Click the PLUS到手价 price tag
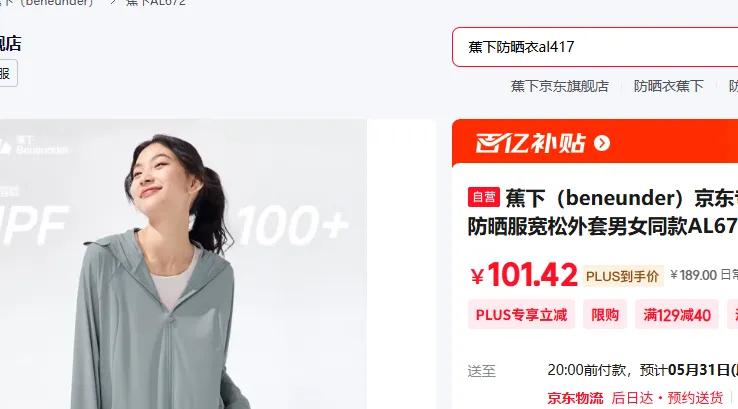 tap(623, 276)
